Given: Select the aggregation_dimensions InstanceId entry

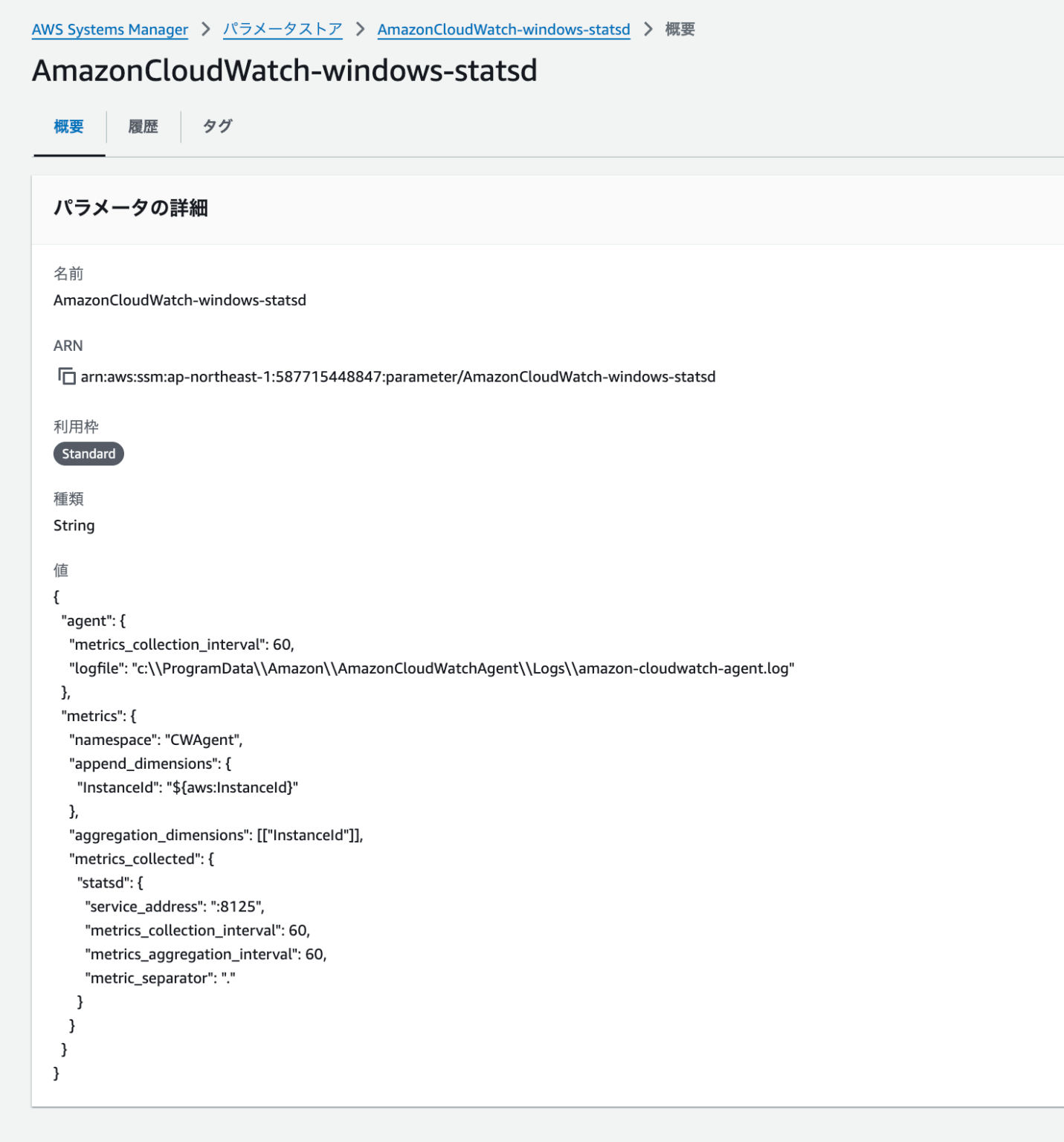Looking at the screenshot, I should coord(216,835).
